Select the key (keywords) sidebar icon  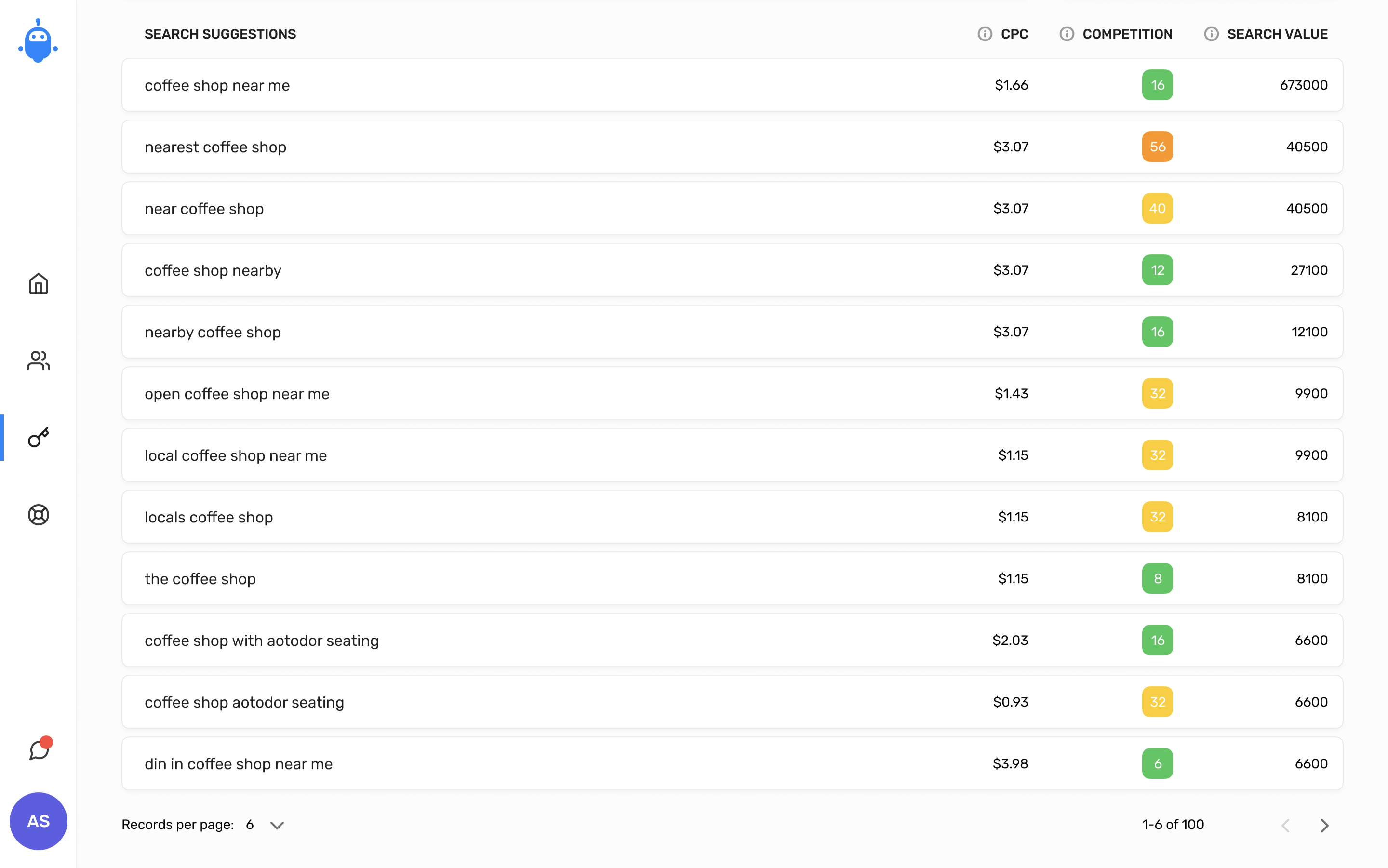coord(39,438)
